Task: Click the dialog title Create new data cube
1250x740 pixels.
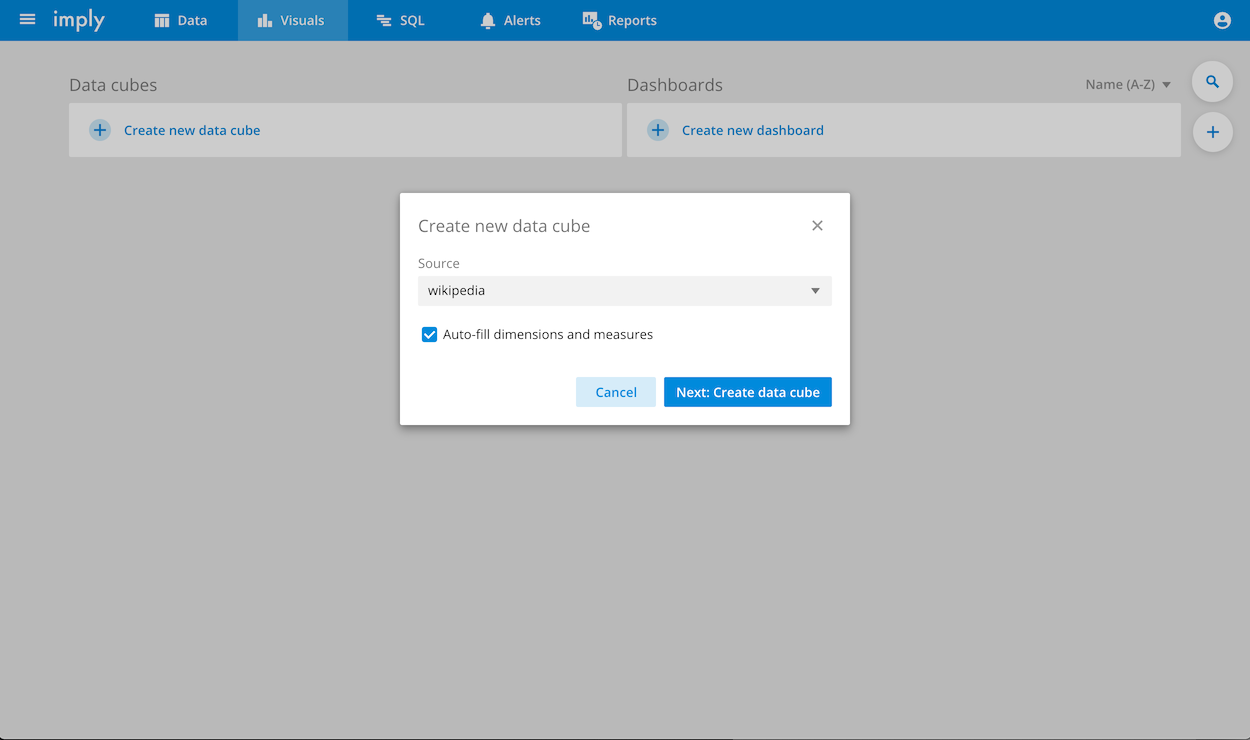Action: [504, 226]
